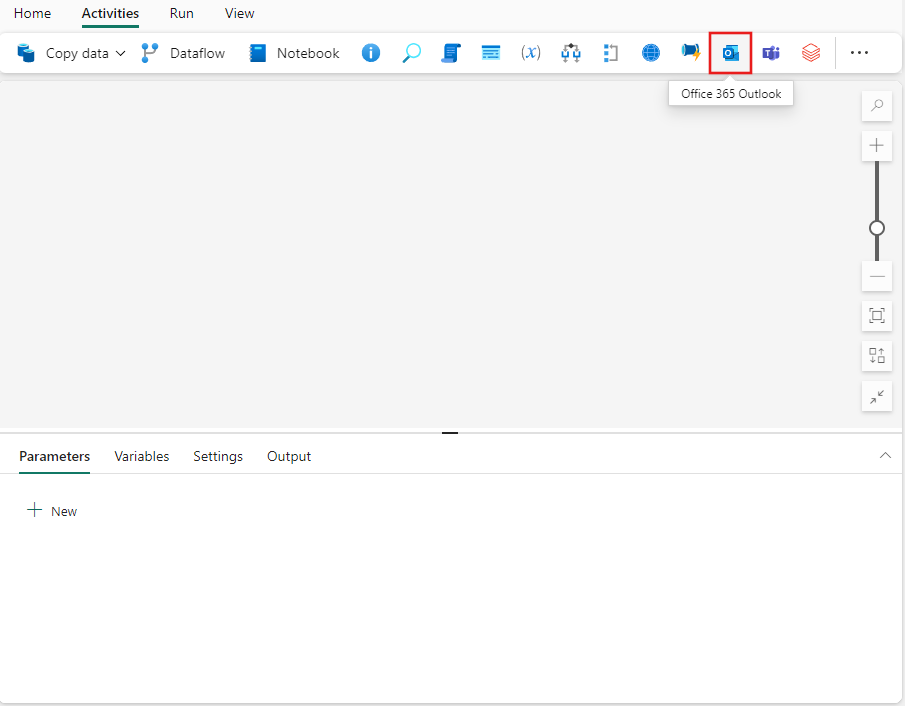Auto-align the pipeline layout
905x706 pixels.
pyautogui.click(x=877, y=355)
